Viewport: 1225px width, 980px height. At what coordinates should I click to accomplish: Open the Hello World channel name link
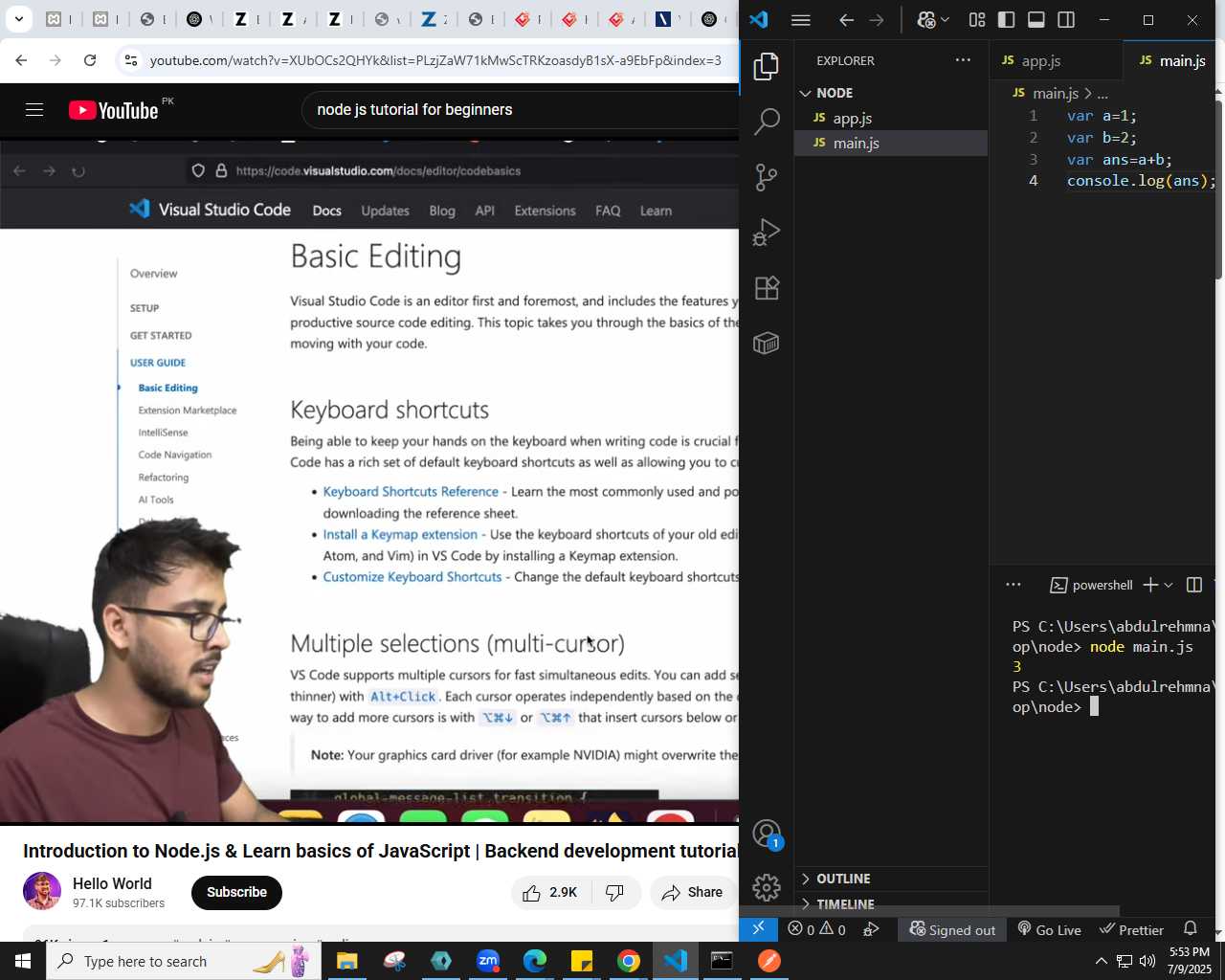pyautogui.click(x=112, y=883)
